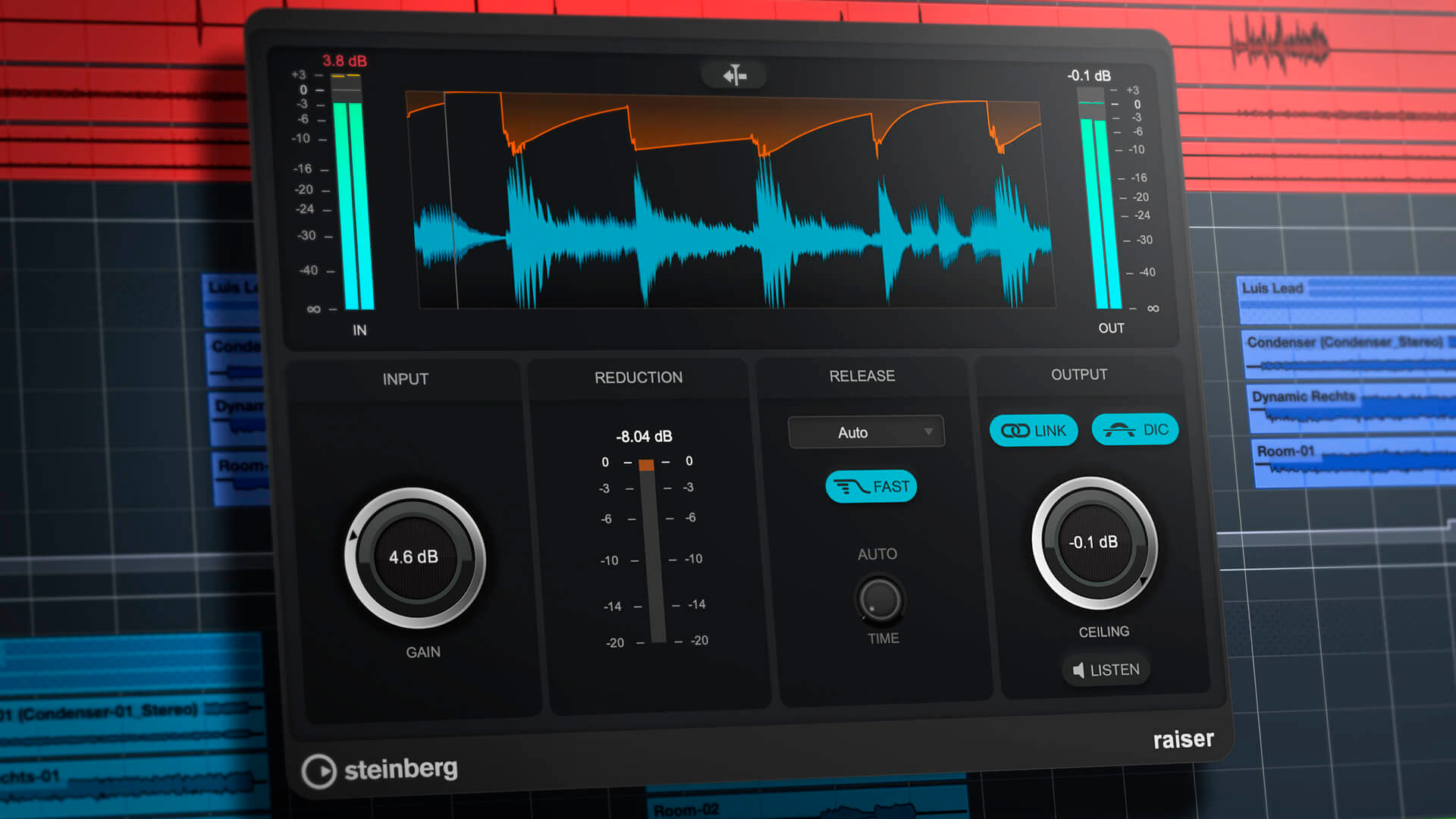Toggle the FAST release mode
Screen dimensions: 1456x819
pos(871,487)
